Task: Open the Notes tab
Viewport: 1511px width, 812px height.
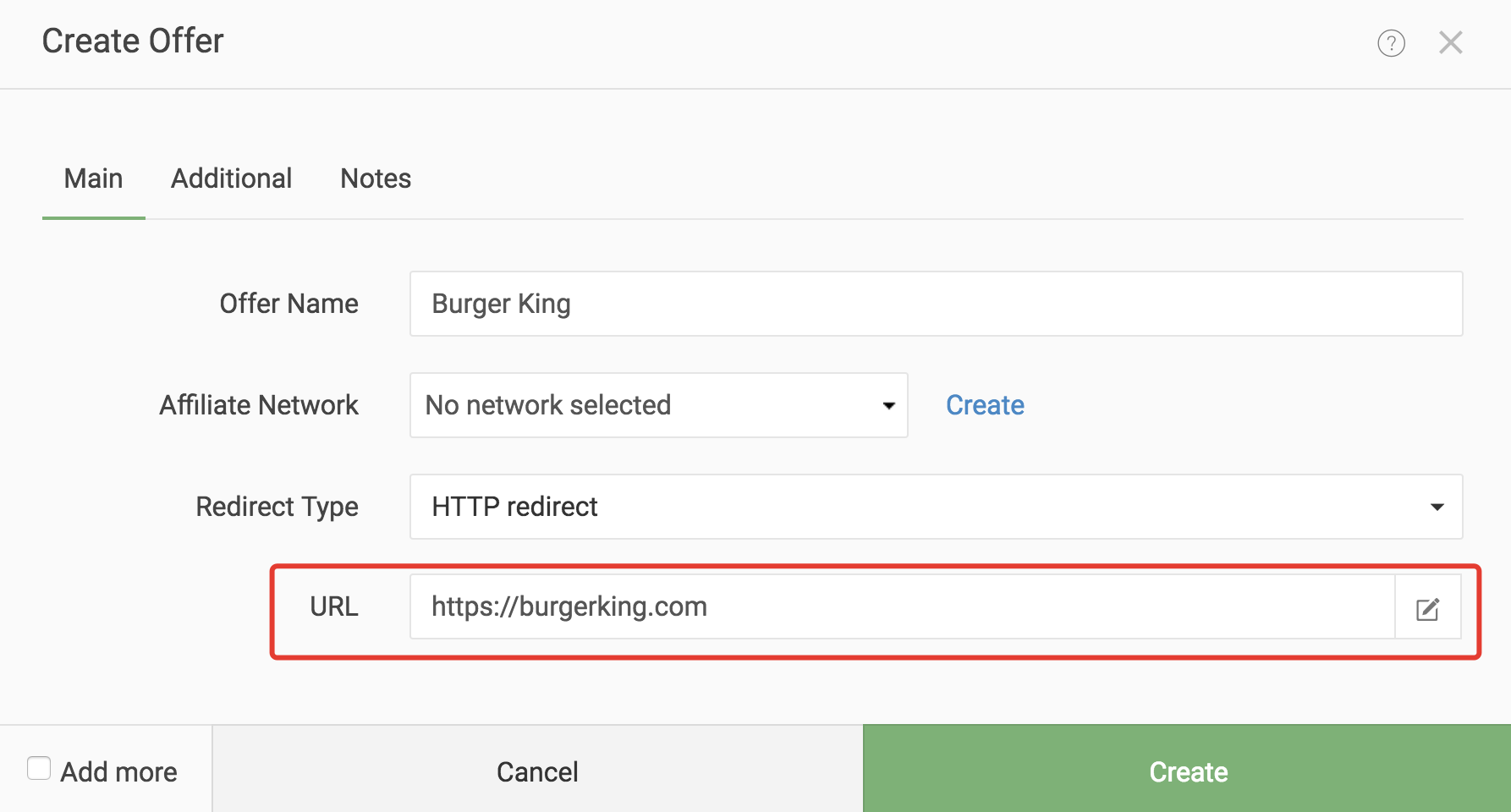Action: (x=376, y=178)
